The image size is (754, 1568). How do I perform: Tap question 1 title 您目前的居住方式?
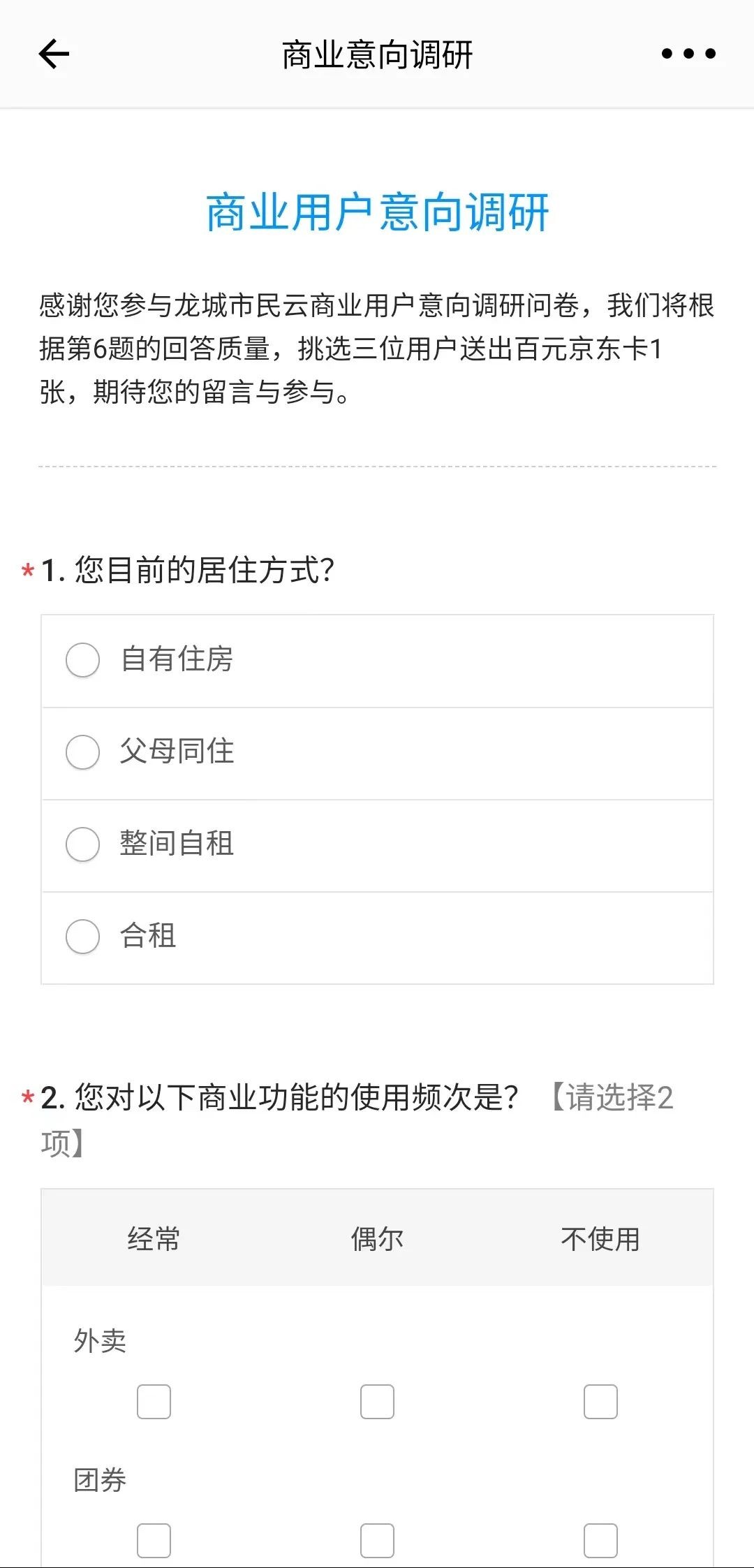click(188, 570)
